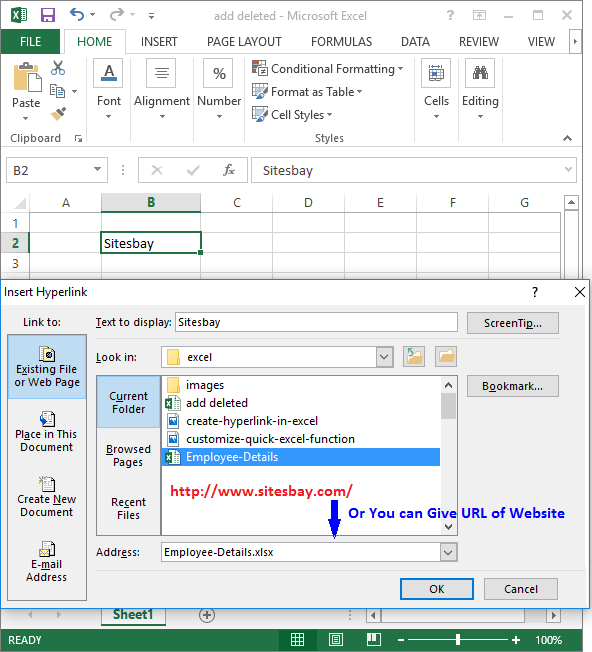This screenshot has width=592, height=652.
Task: Open the Excel help question mark
Action: point(450,16)
